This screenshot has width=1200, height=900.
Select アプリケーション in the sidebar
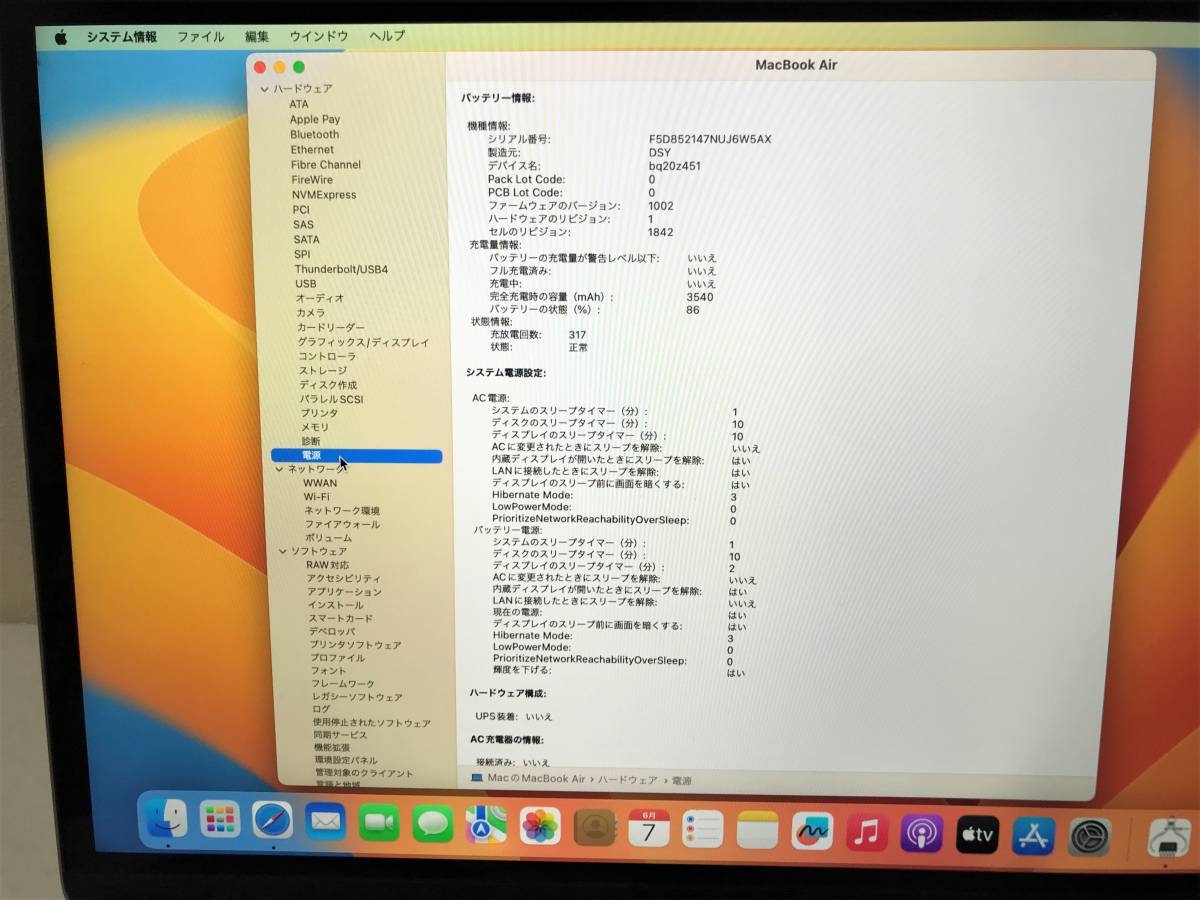point(344,592)
